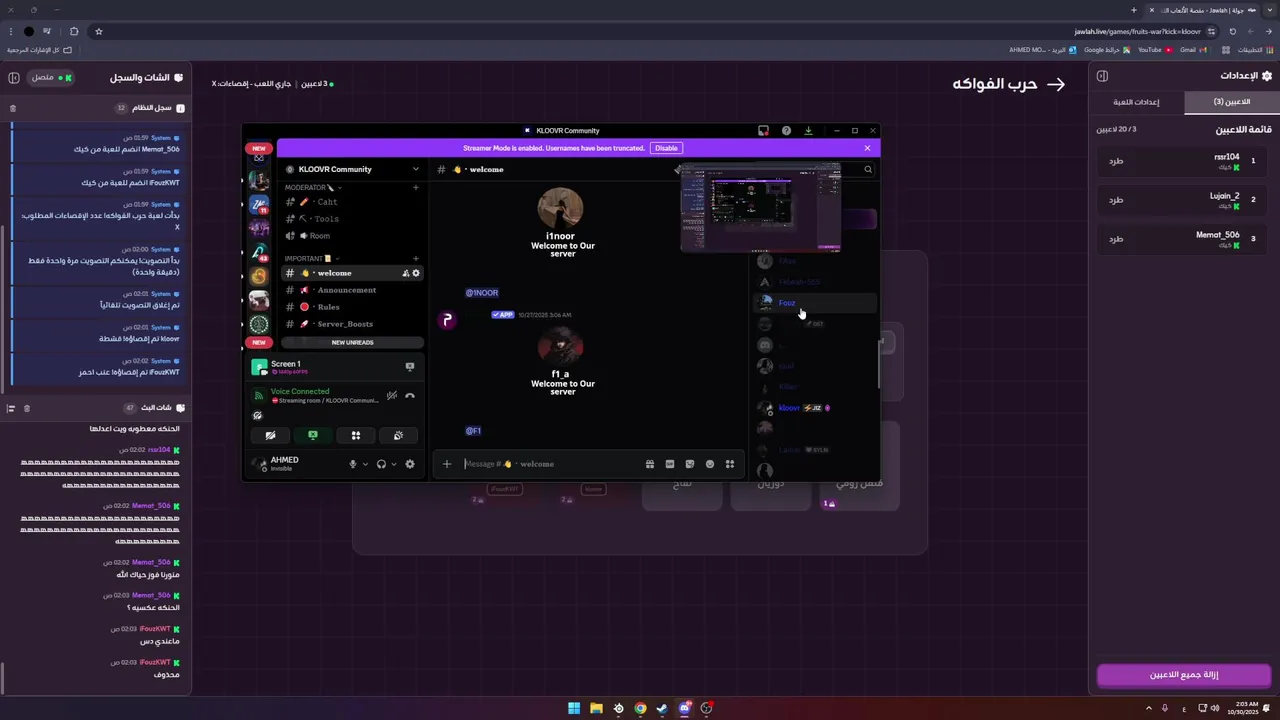
Task: Open the microphone input options arrow
Action: (x=364, y=464)
